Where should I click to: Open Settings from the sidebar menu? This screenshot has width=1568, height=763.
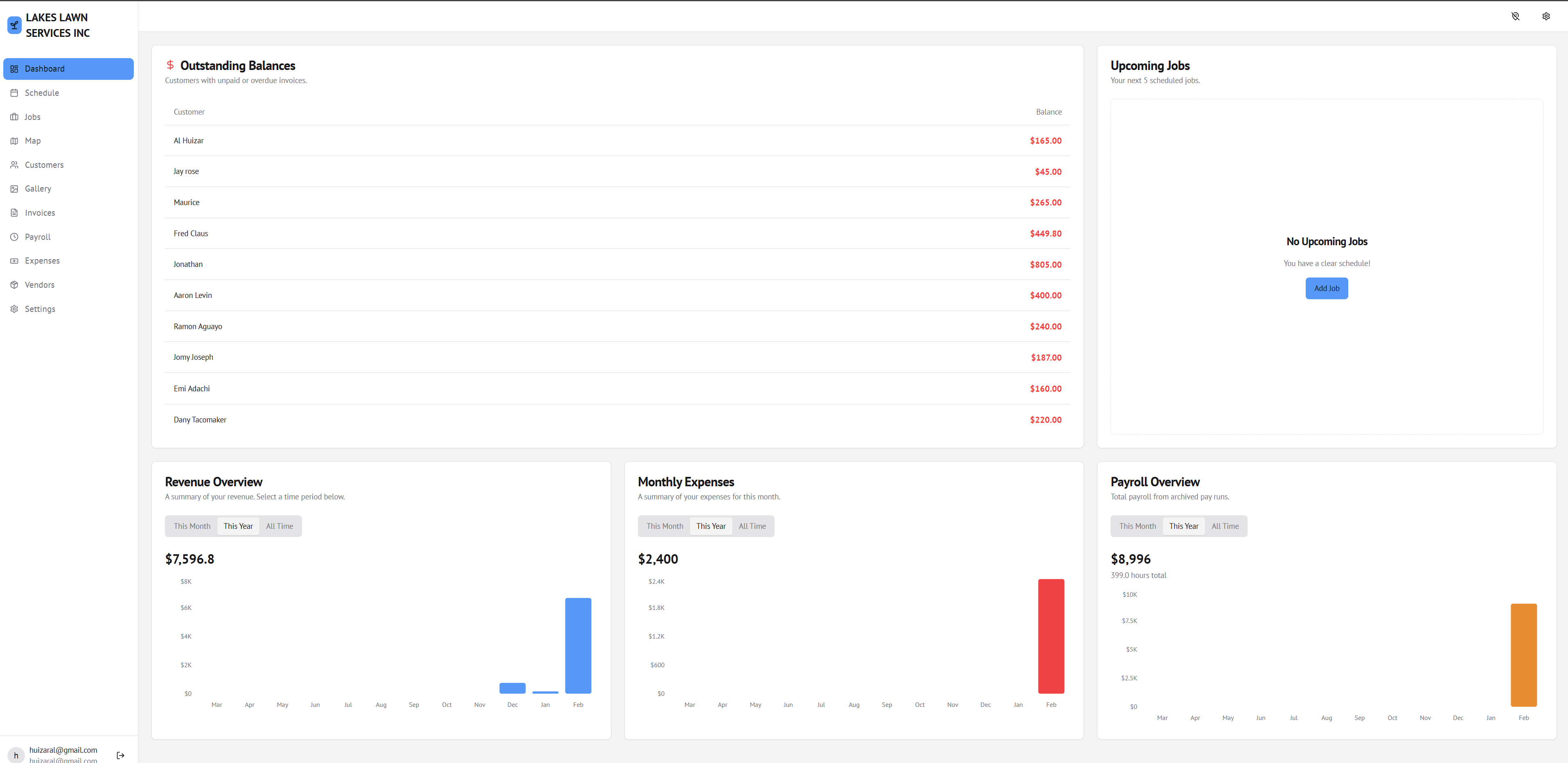40,309
